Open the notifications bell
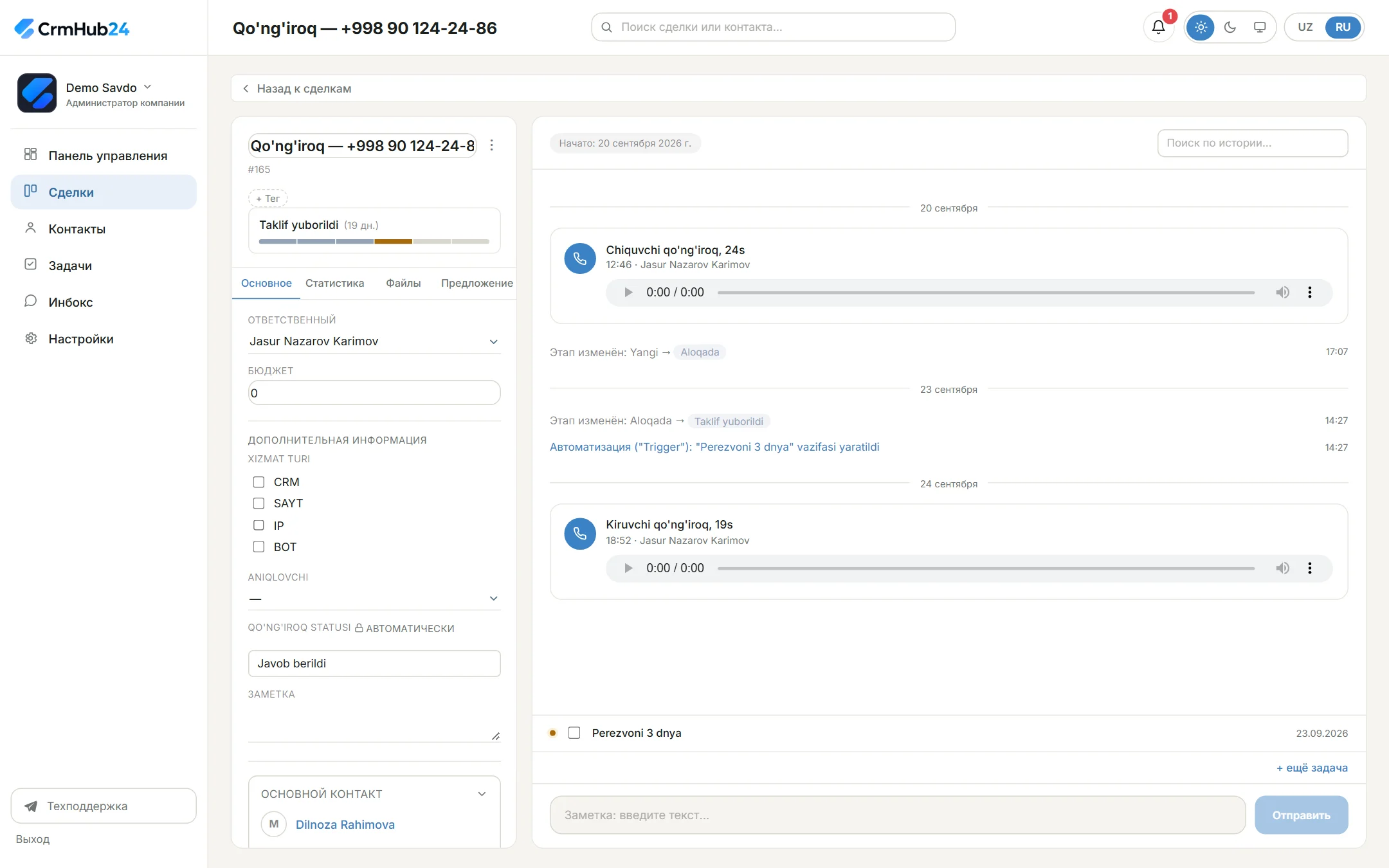This screenshot has width=1389, height=868. (x=1158, y=27)
